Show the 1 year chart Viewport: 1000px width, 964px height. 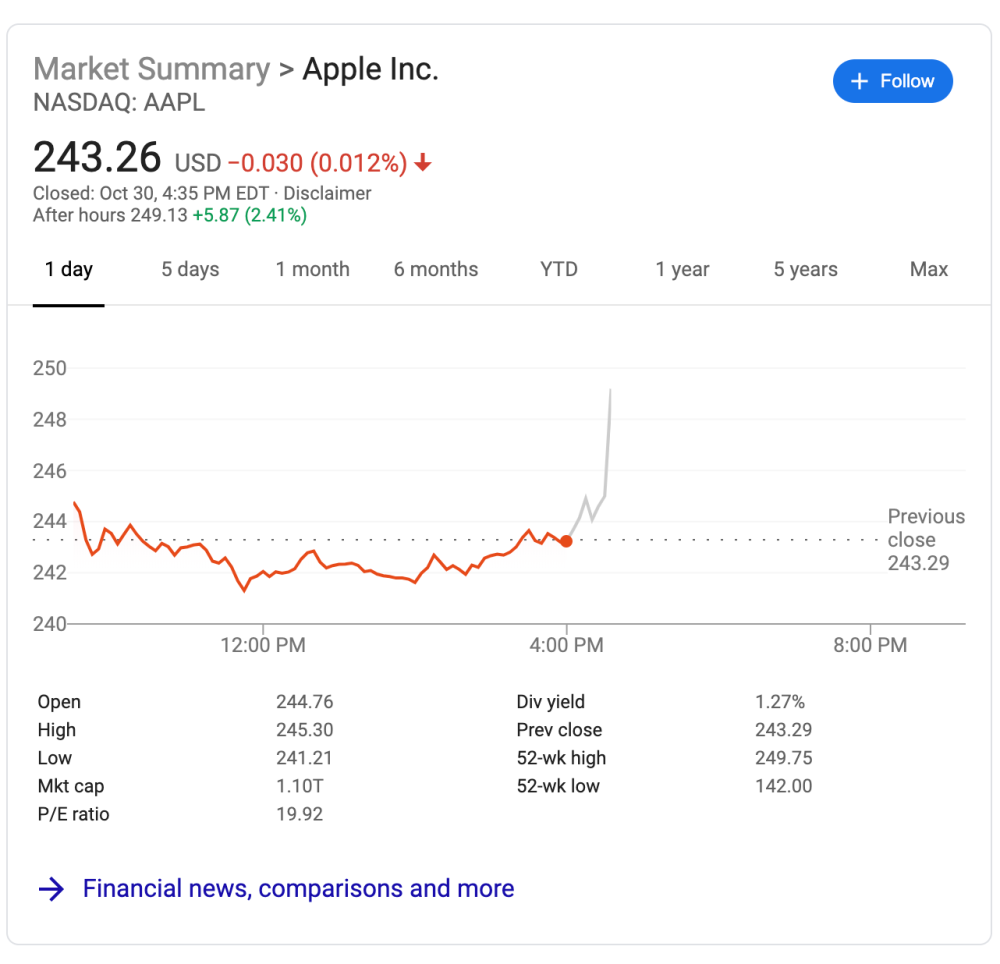click(682, 269)
